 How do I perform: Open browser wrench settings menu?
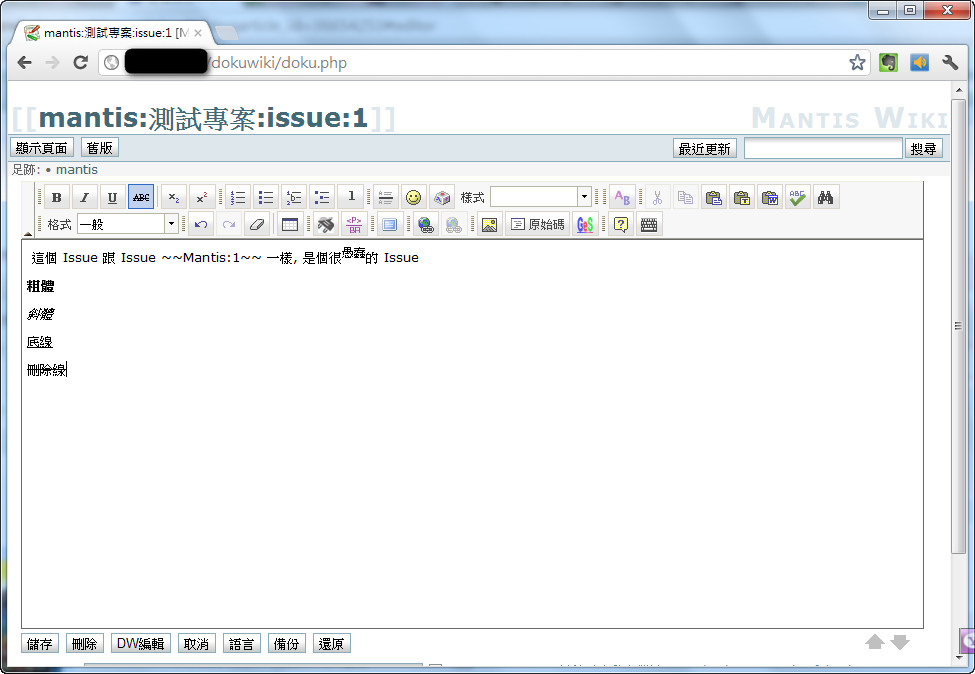[x=950, y=62]
